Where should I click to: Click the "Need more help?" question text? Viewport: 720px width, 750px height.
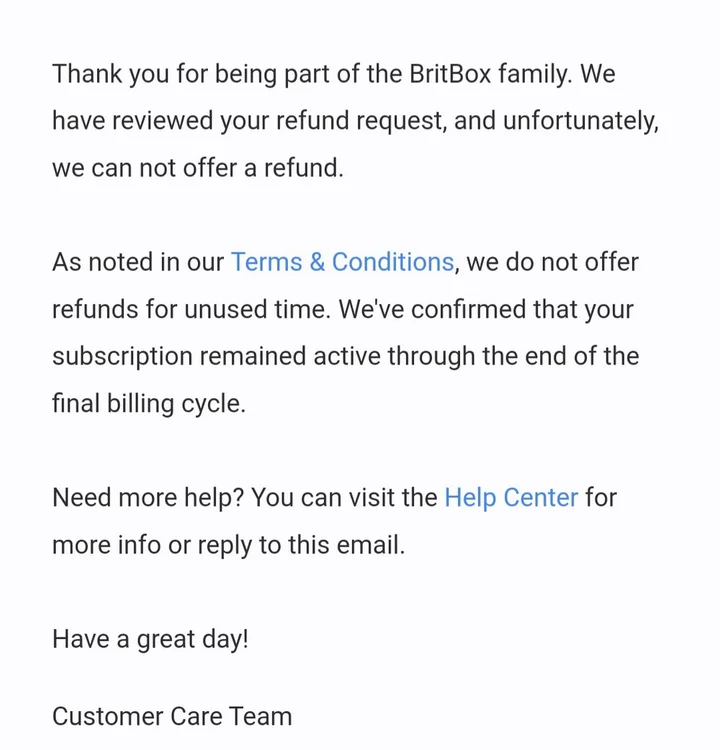(148, 498)
